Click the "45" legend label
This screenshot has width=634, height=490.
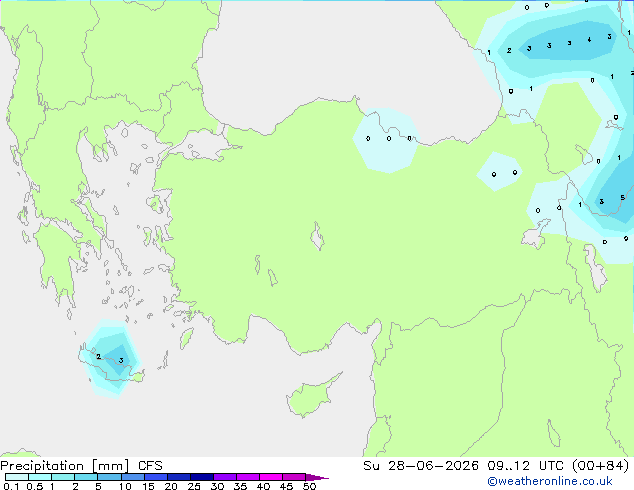(286, 486)
